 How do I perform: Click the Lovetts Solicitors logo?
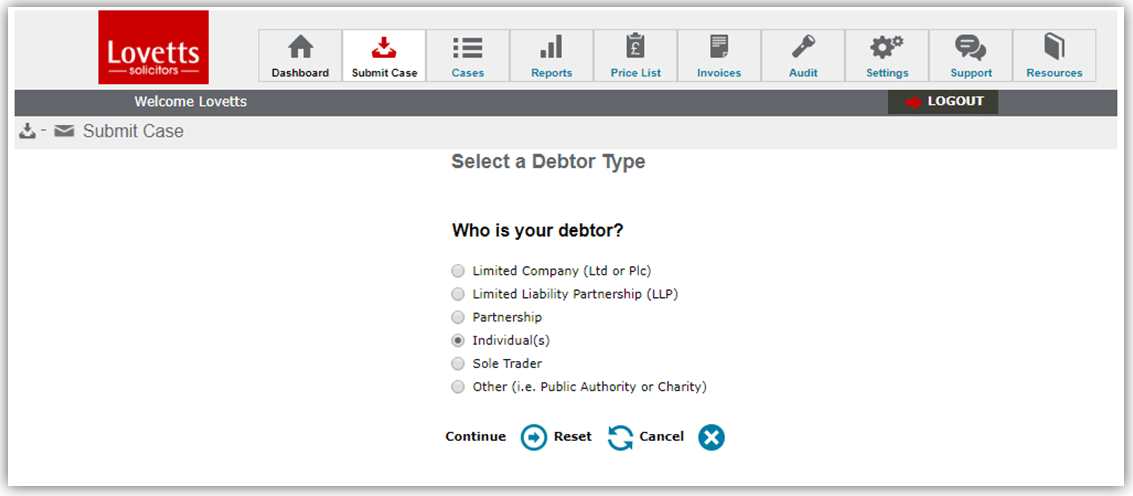[x=153, y=47]
